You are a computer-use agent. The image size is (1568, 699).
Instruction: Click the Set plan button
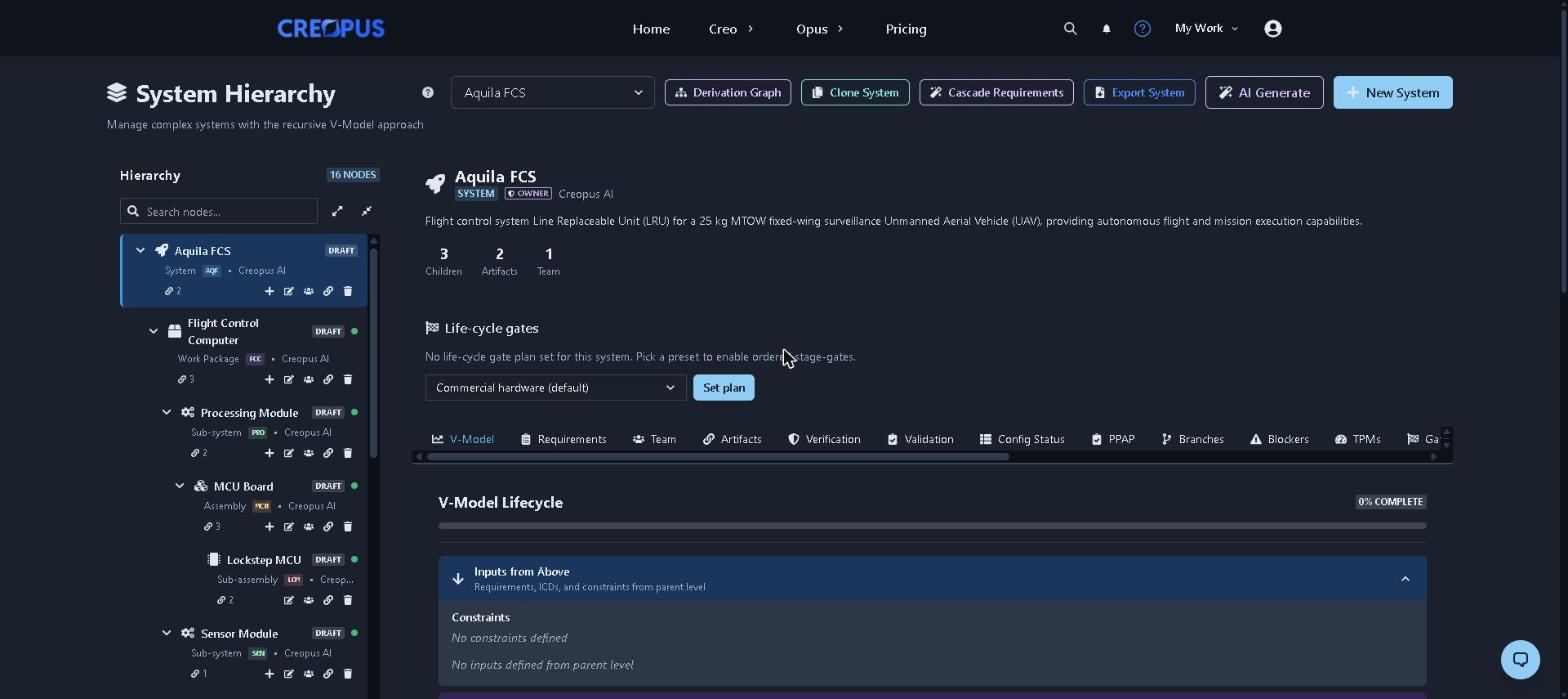724,388
